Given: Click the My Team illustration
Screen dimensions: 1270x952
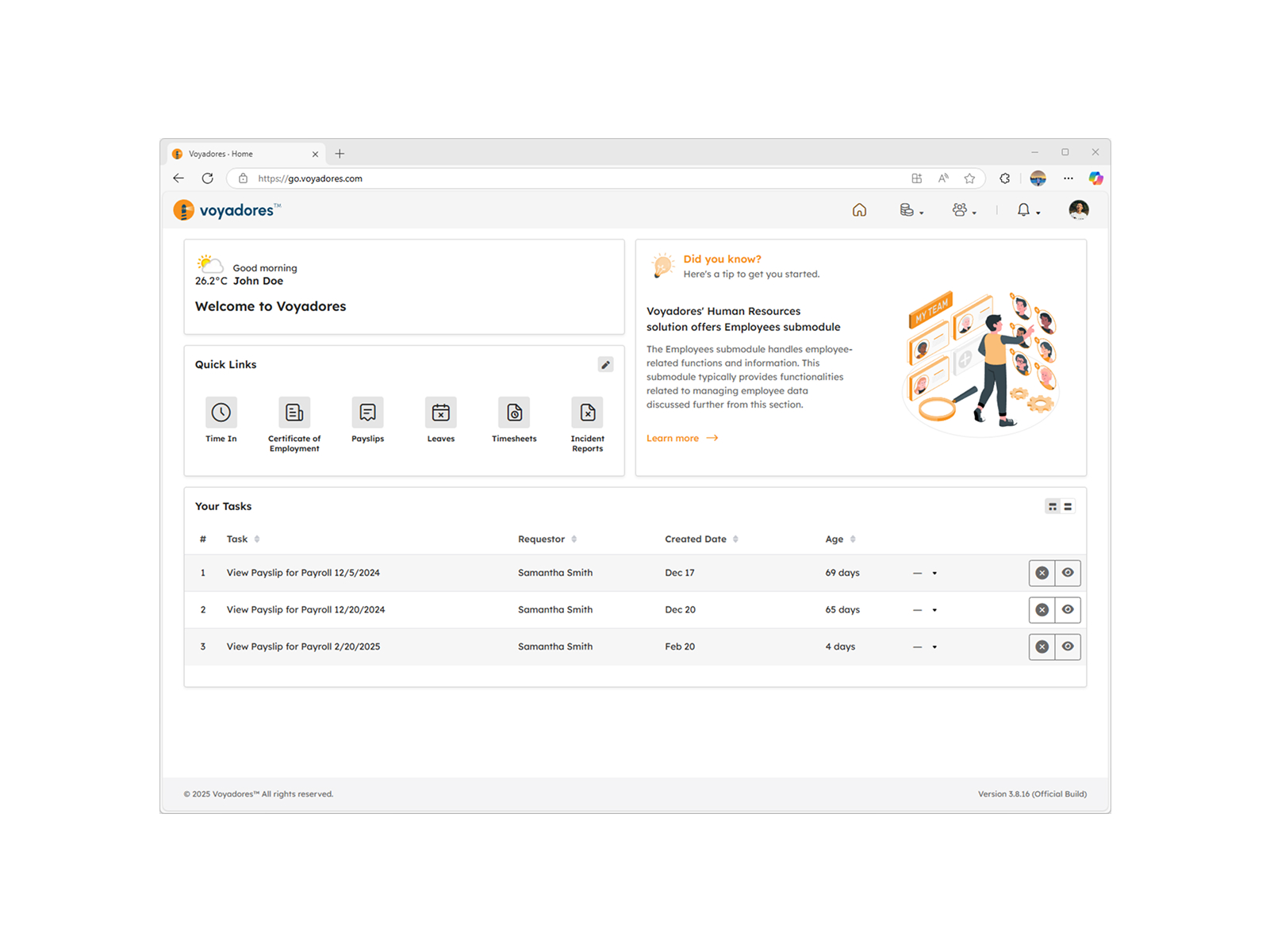Looking at the screenshot, I should coord(982,363).
